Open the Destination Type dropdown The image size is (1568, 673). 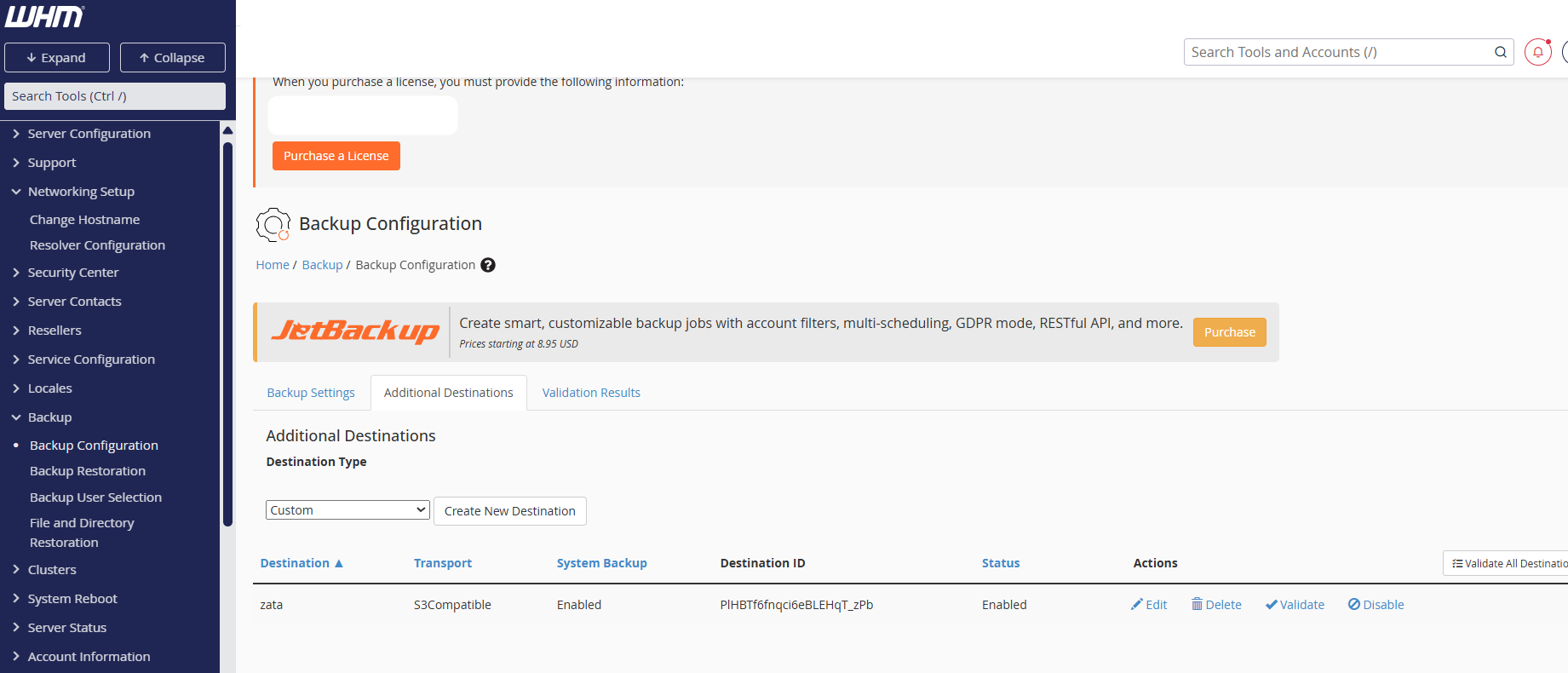(x=347, y=510)
